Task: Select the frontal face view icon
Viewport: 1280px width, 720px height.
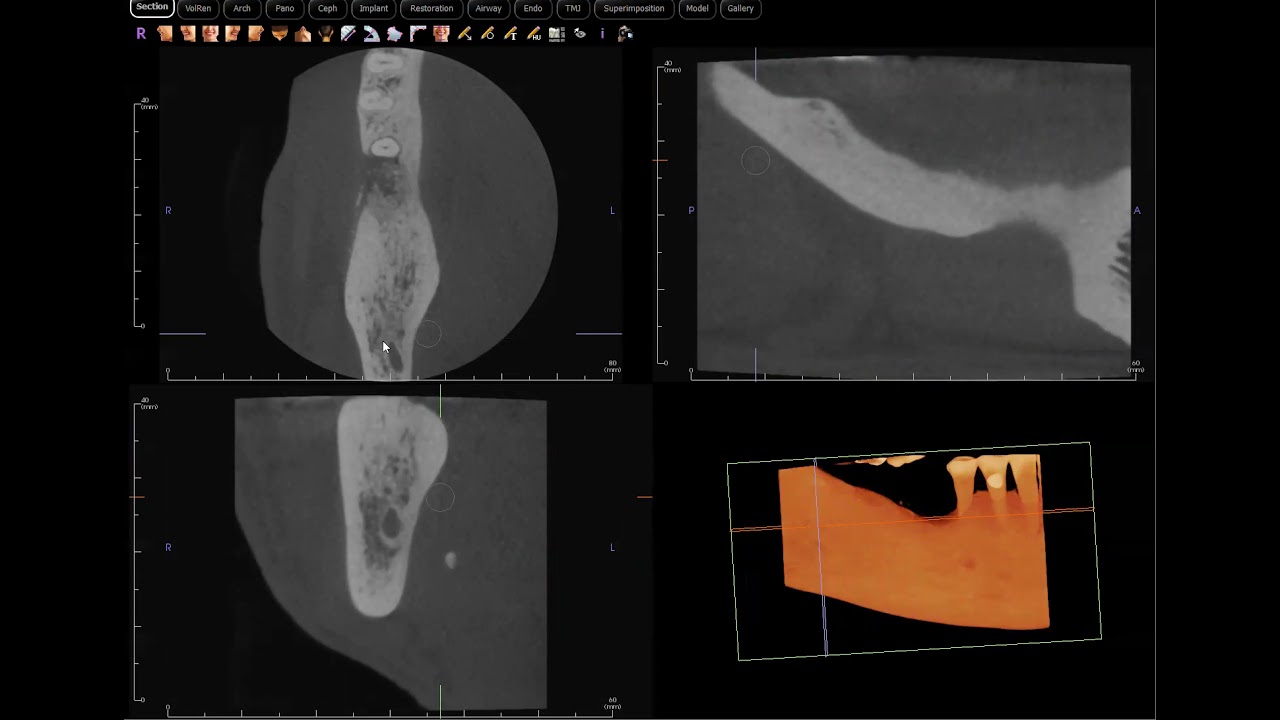Action: coord(210,33)
